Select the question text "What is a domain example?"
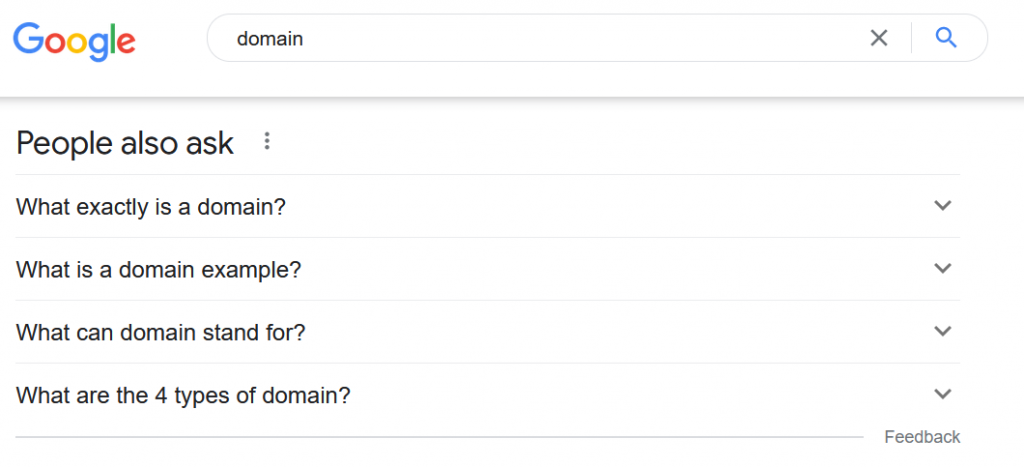This screenshot has width=1024, height=468. click(158, 270)
